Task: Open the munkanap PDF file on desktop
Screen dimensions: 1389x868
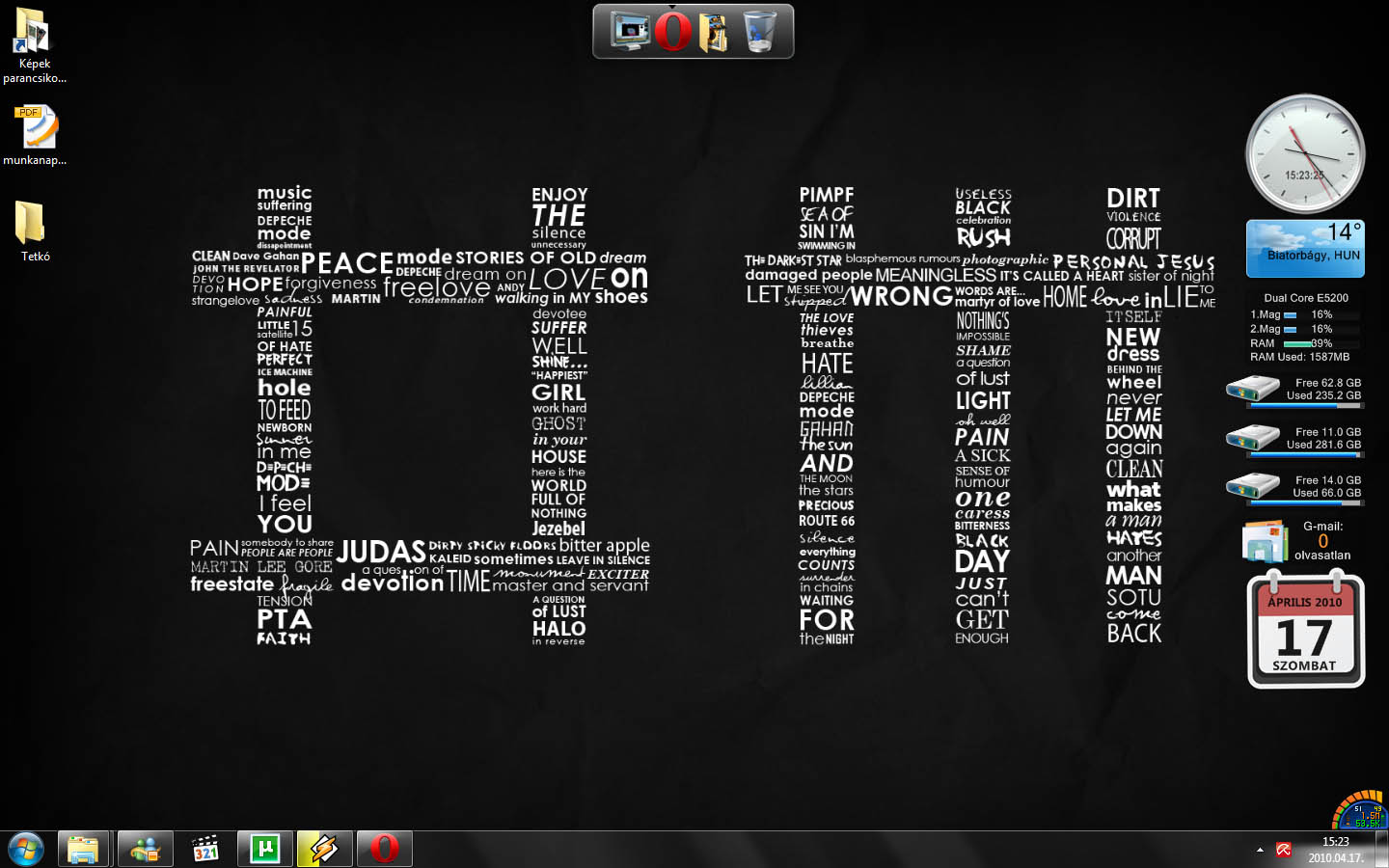Action: click(35, 136)
